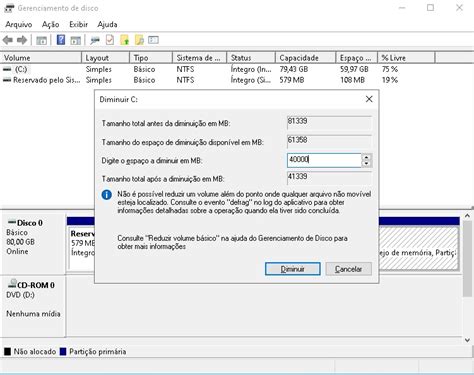Open the Ação menu

click(50, 25)
